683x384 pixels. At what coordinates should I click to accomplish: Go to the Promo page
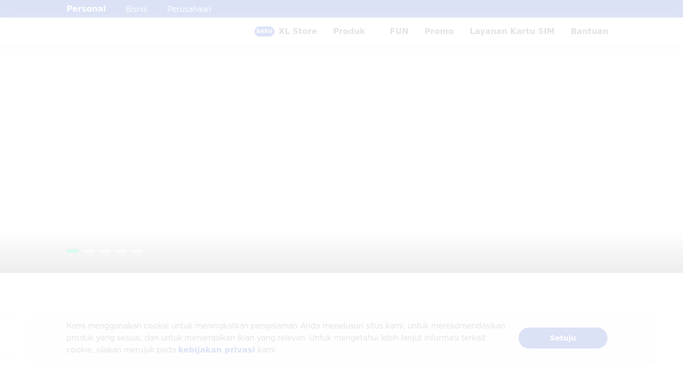pos(439,31)
